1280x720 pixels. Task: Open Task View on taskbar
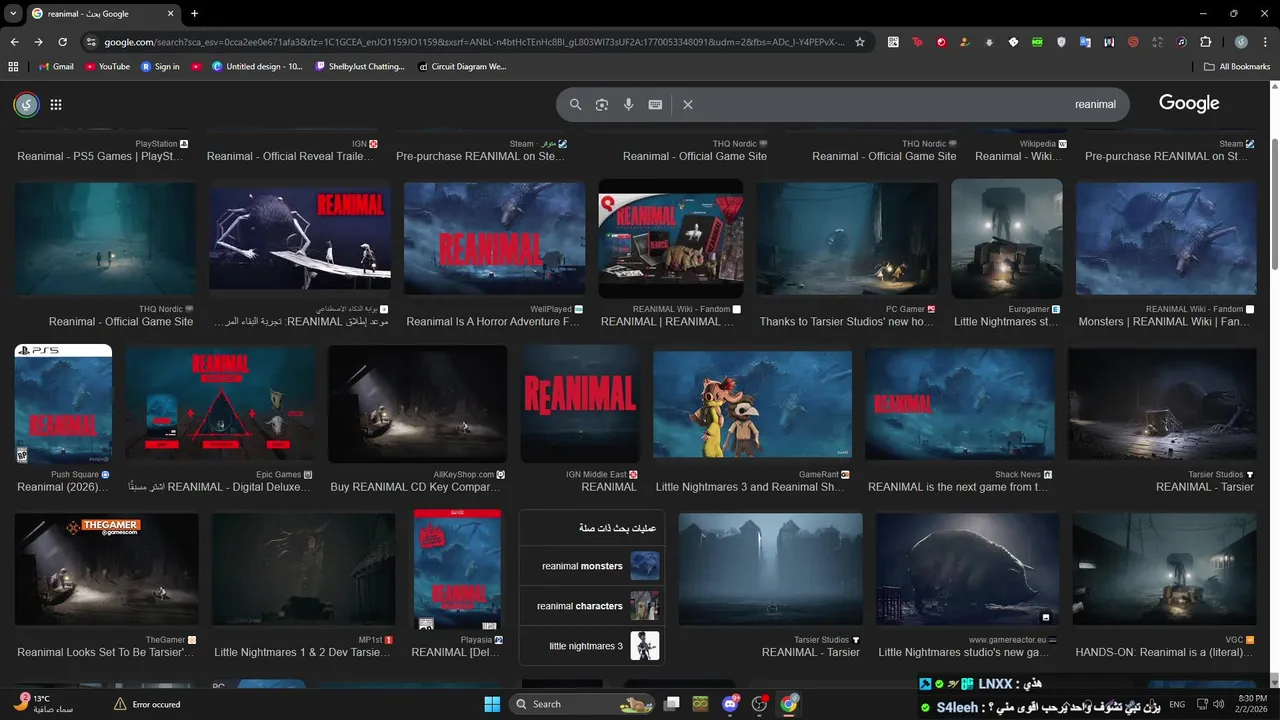pos(671,704)
